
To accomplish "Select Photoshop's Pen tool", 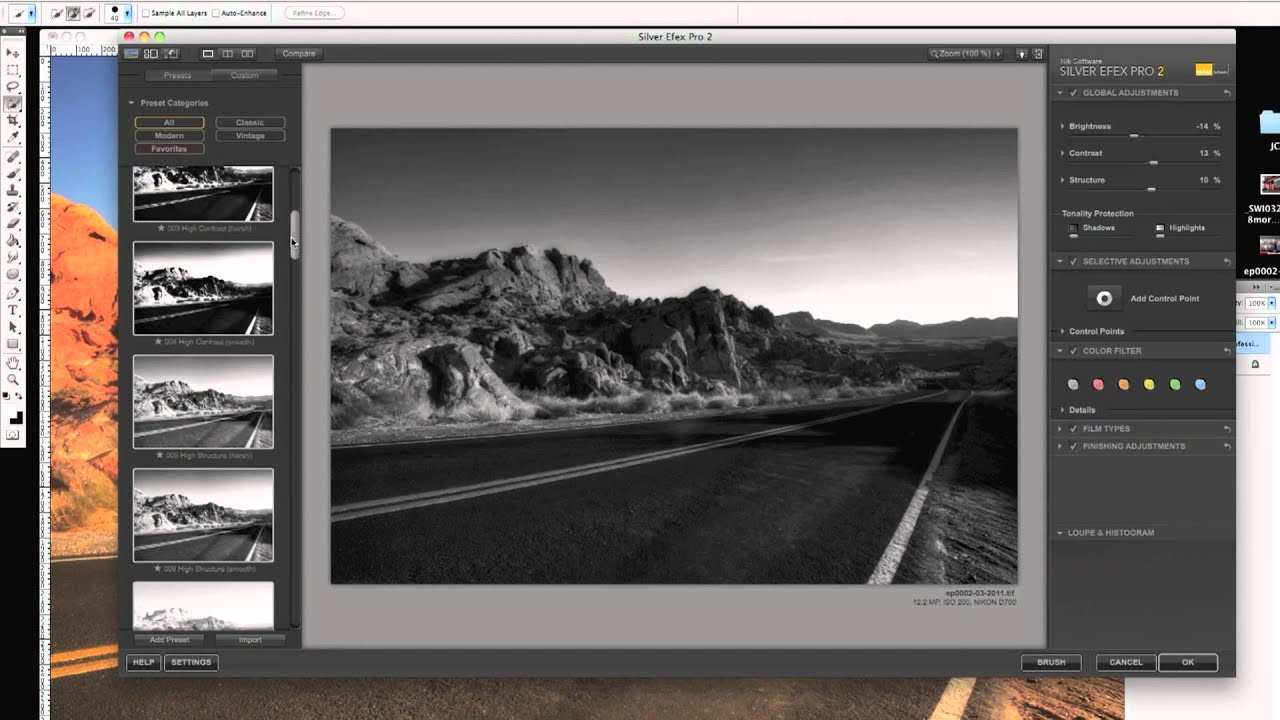I will tap(13, 294).
